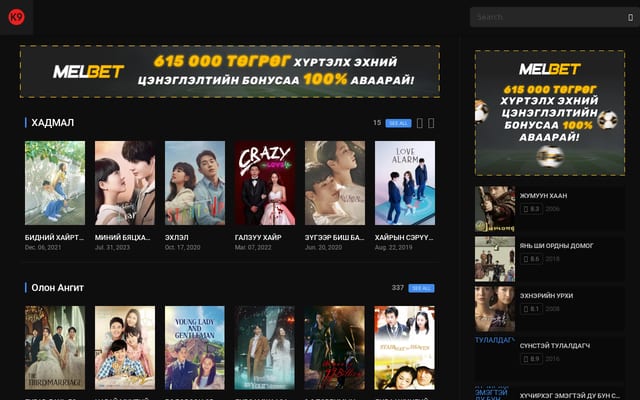Click the ХАДМАЛ section heading
The width and height of the screenshot is (640, 400).
pyautogui.click(x=53, y=122)
